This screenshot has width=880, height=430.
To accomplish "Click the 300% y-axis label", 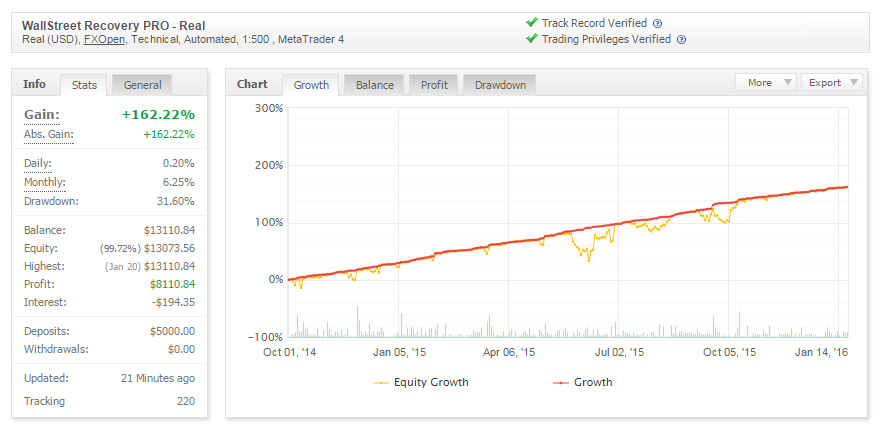I will pos(269,108).
